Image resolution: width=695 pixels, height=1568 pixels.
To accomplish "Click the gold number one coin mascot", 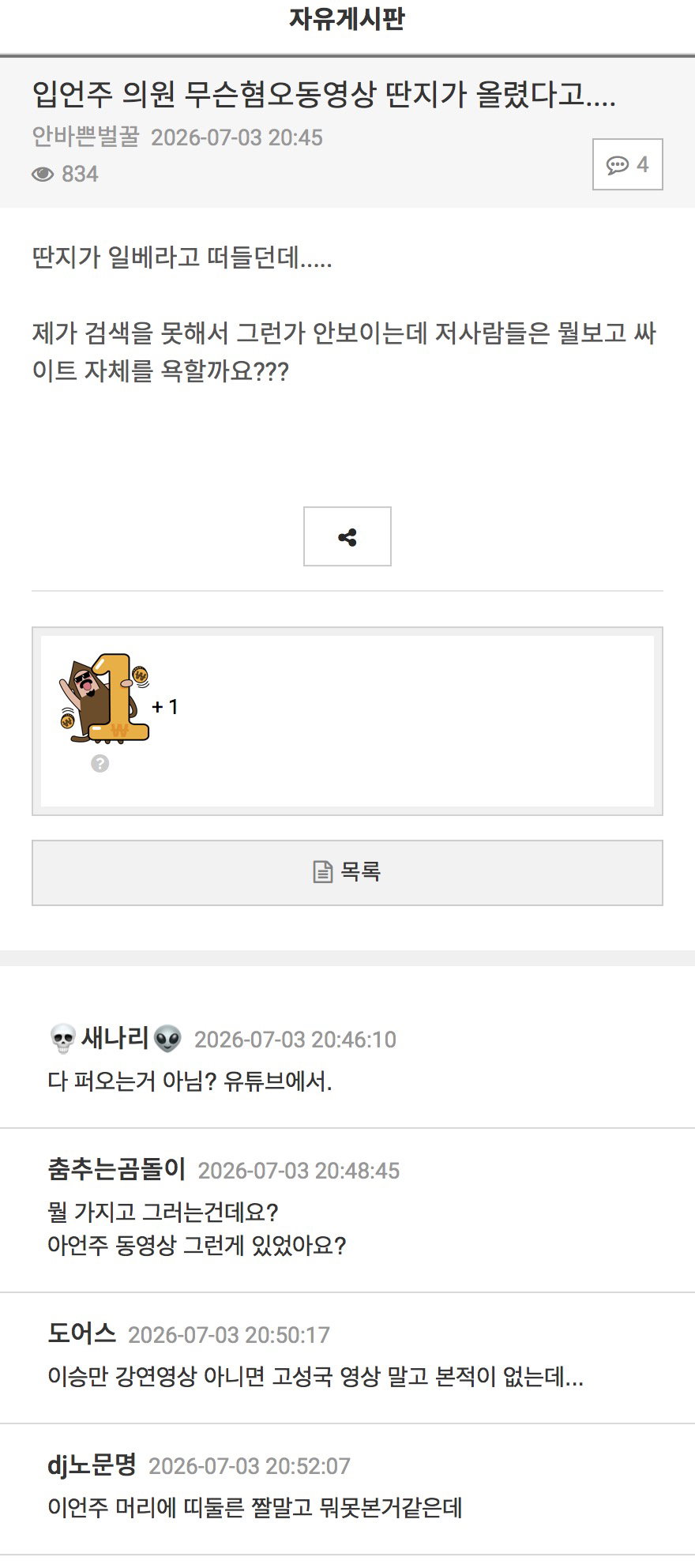I will 104,698.
